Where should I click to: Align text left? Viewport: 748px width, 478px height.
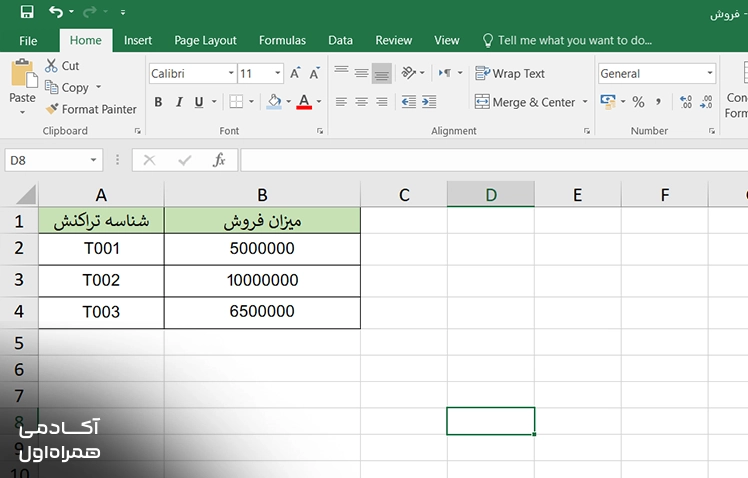click(341, 102)
